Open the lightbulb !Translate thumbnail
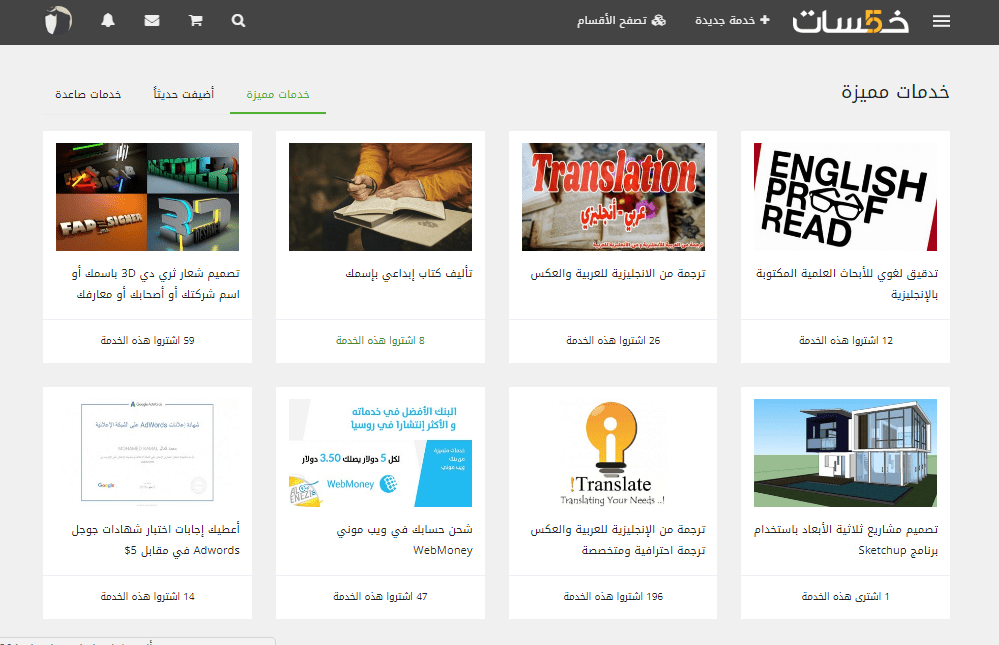 (x=613, y=453)
